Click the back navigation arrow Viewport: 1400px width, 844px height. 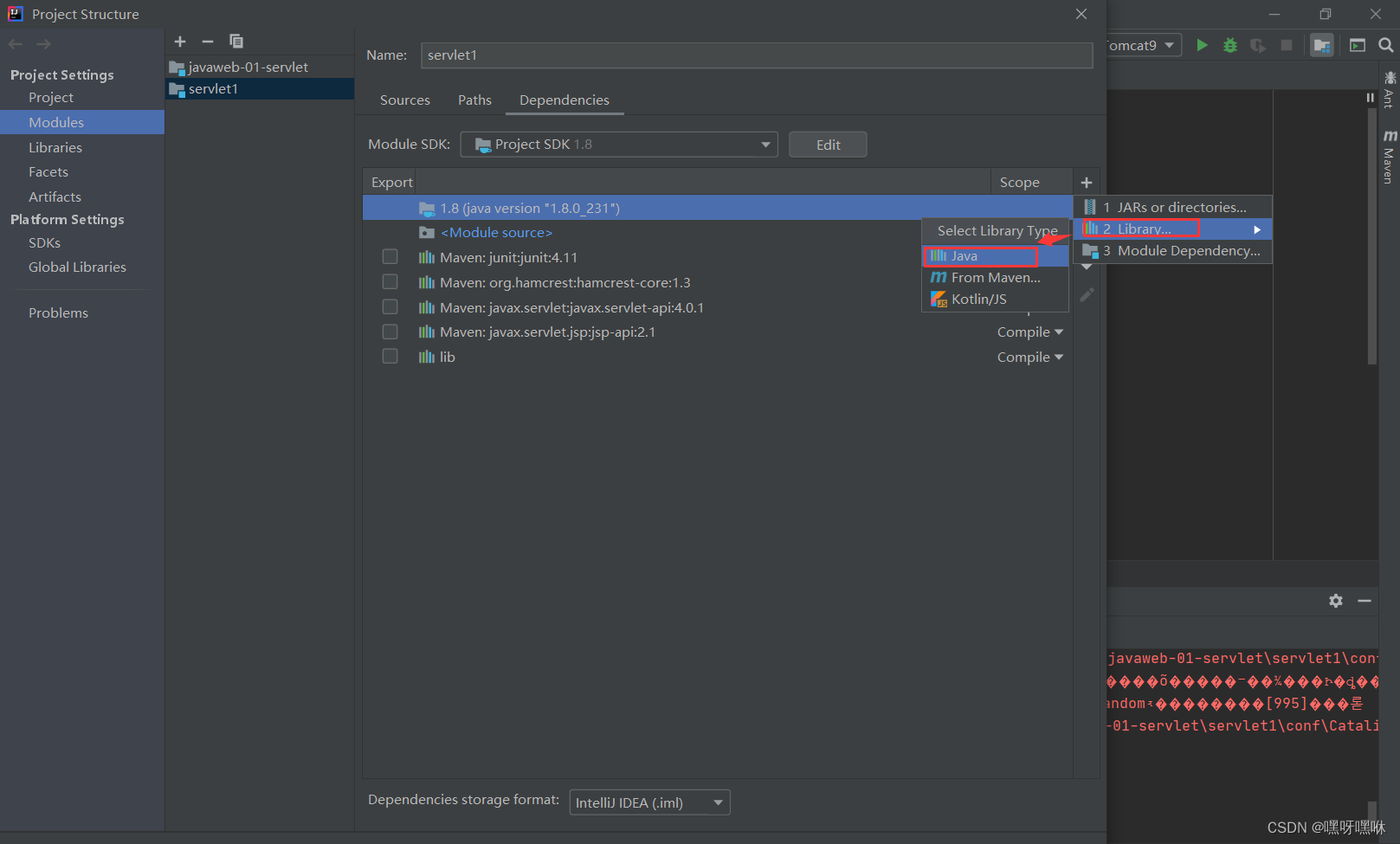click(x=16, y=44)
